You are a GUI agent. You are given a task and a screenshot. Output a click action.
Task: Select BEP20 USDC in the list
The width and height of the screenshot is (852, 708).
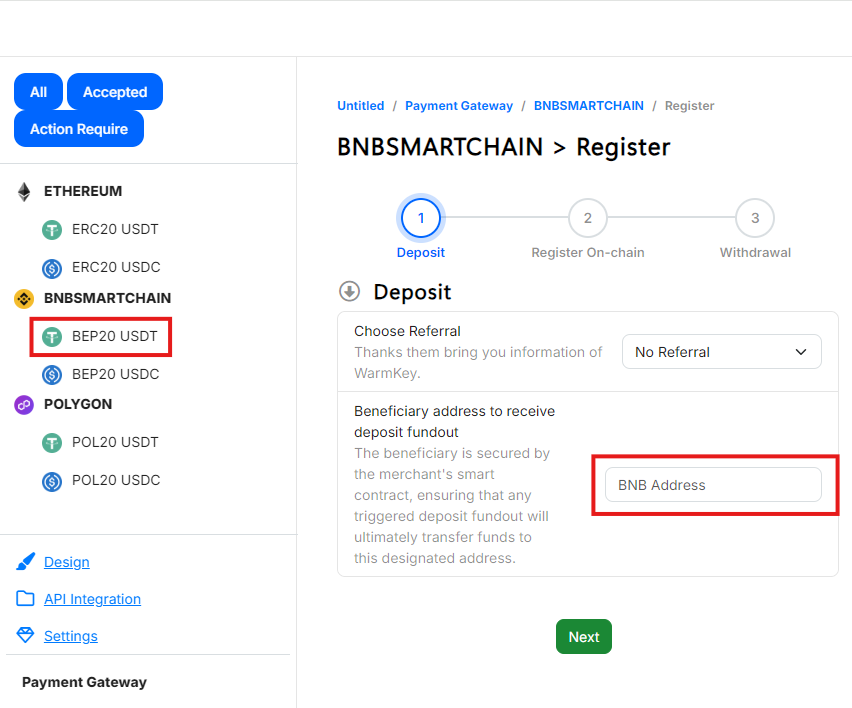[116, 374]
